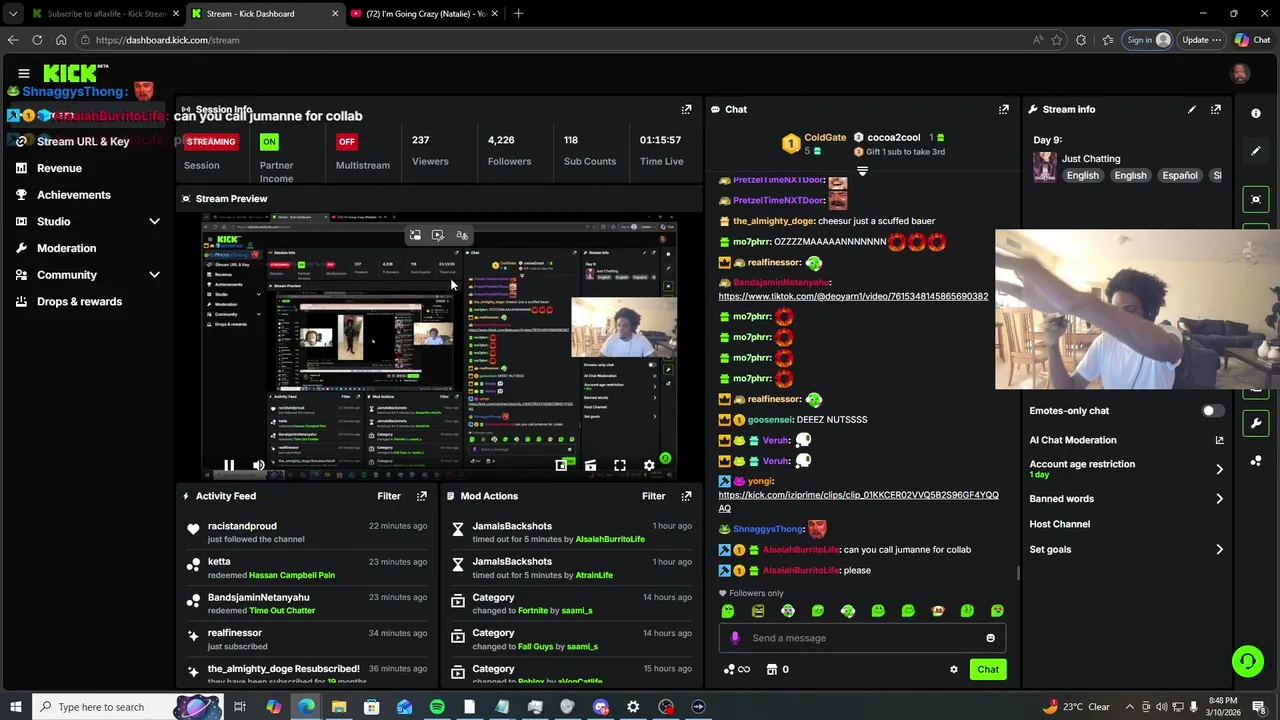
Task: Open Account age restriction settings
Action: tap(1126, 468)
